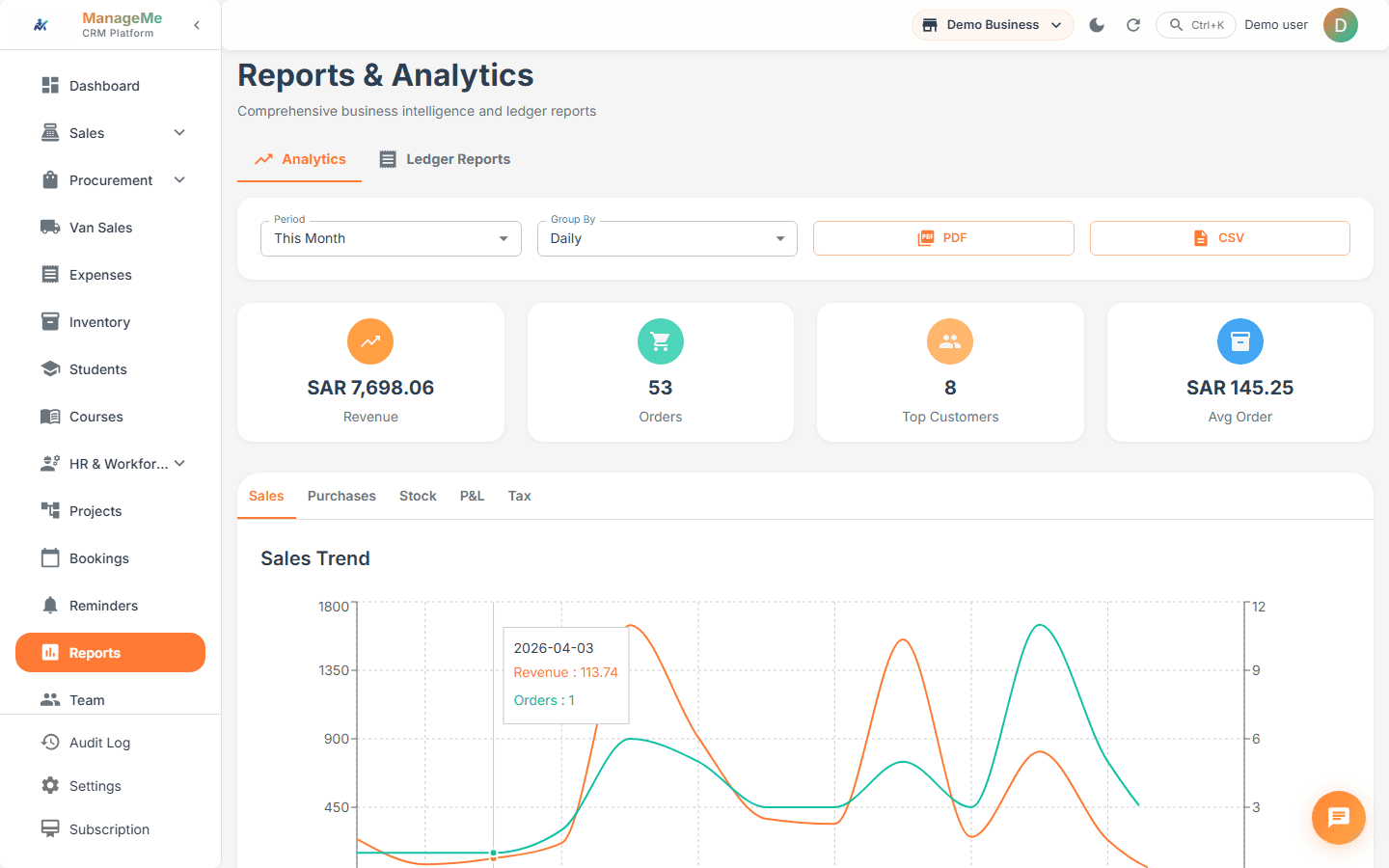Viewport: 1389px width, 868px height.
Task: Expand the Procurement submenu
Action: click(178, 179)
